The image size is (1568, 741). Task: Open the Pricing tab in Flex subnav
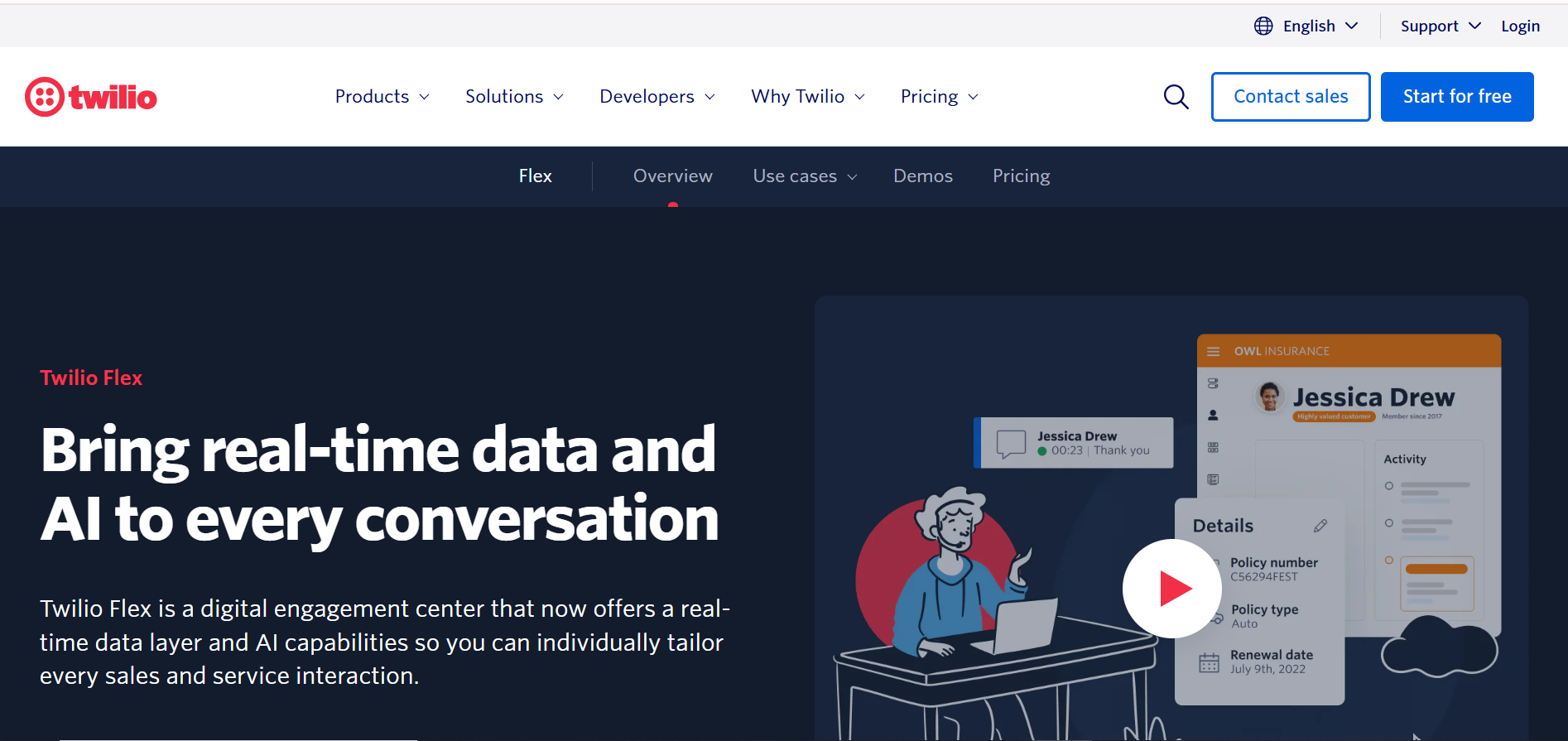pyautogui.click(x=1022, y=176)
